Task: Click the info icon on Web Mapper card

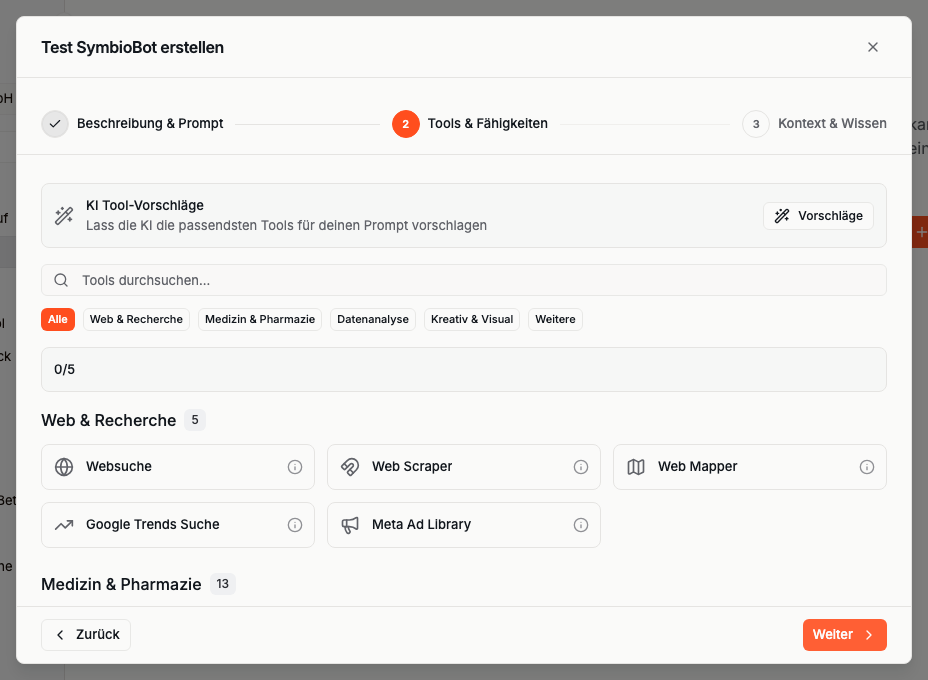Action: click(x=867, y=467)
